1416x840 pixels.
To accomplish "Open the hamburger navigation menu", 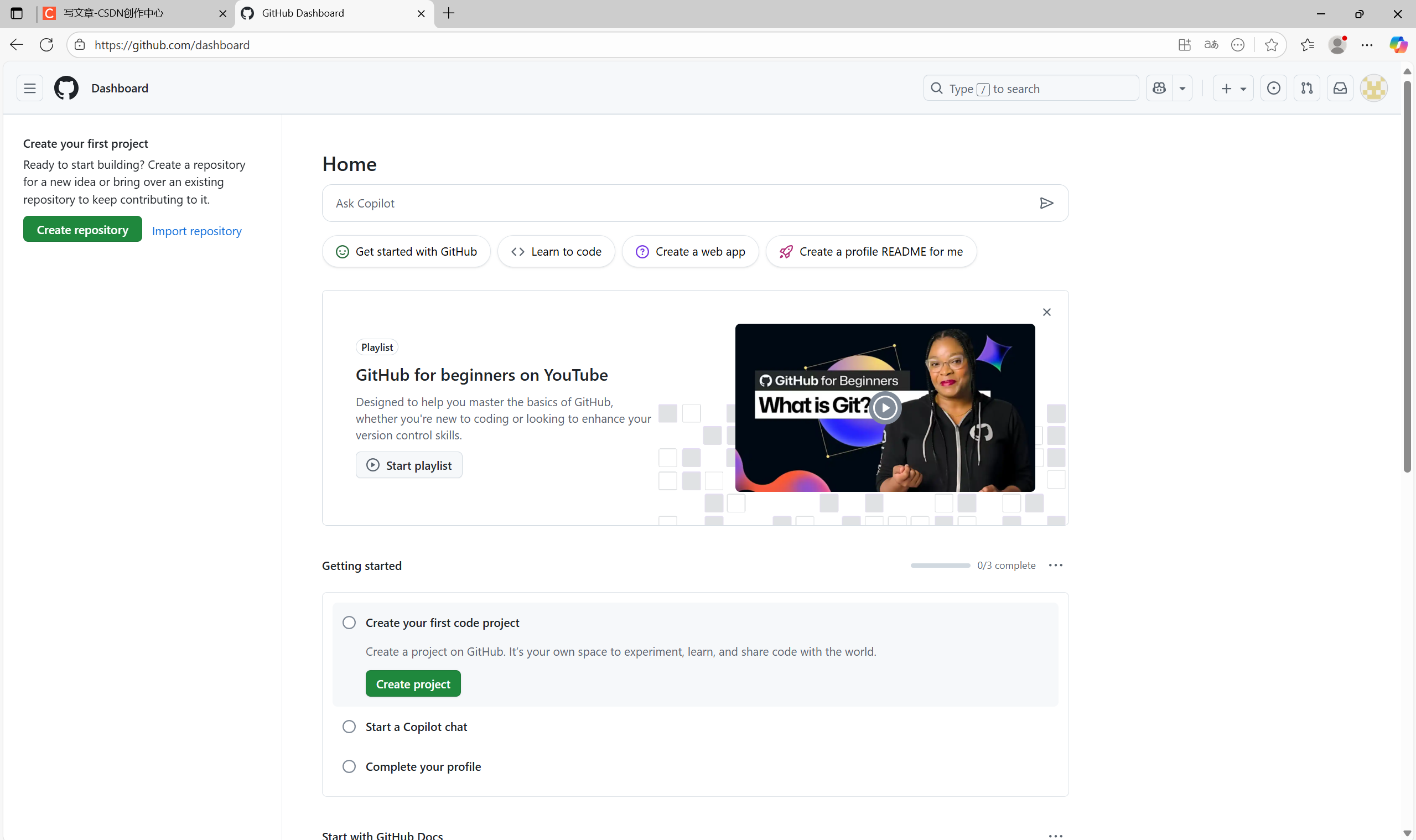I will click(x=29, y=89).
